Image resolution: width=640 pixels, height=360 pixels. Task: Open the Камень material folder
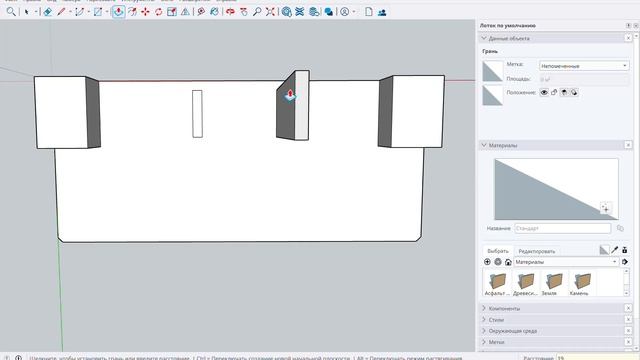pyautogui.click(x=581, y=284)
